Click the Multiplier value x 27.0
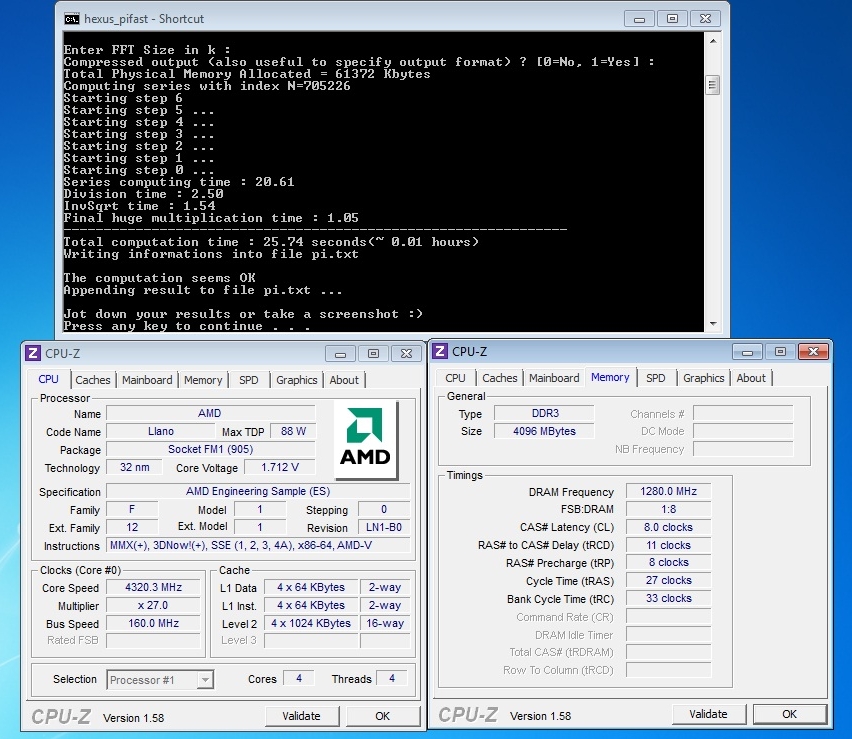This screenshot has width=852, height=739. (154, 605)
